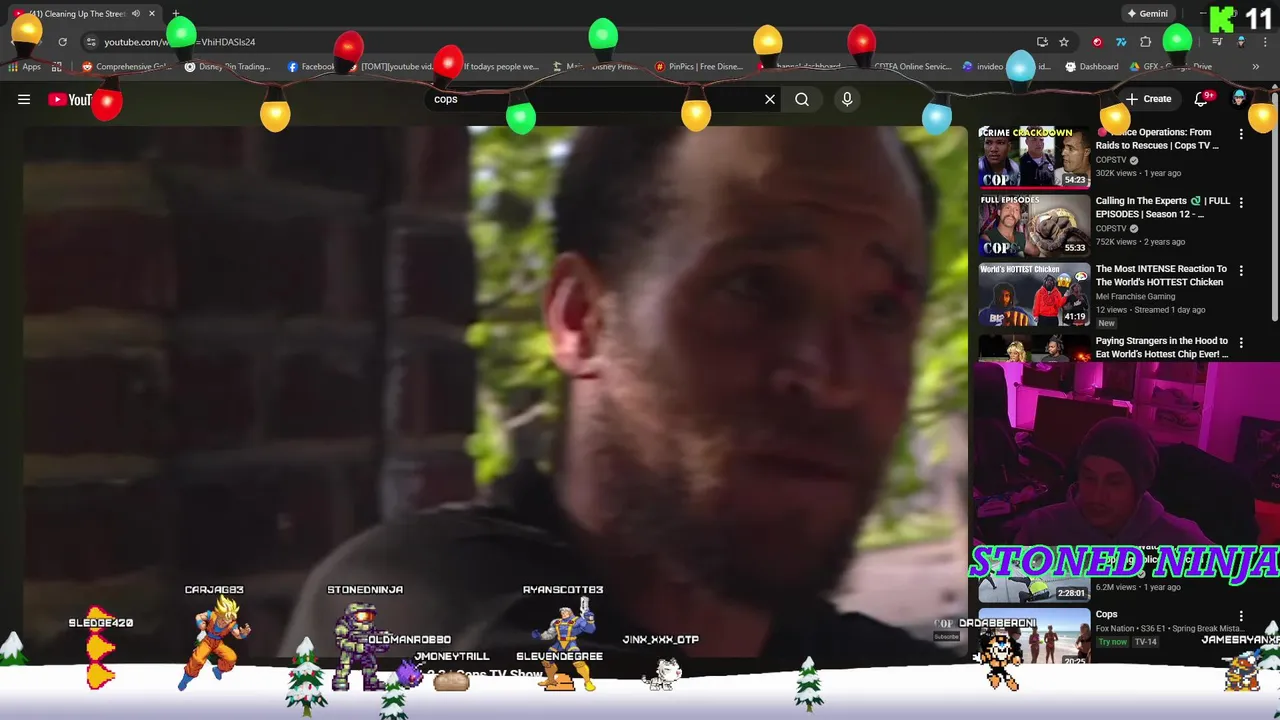Open the Extensions puzzle-piece menu
The height and width of the screenshot is (720, 1280).
(x=1146, y=42)
